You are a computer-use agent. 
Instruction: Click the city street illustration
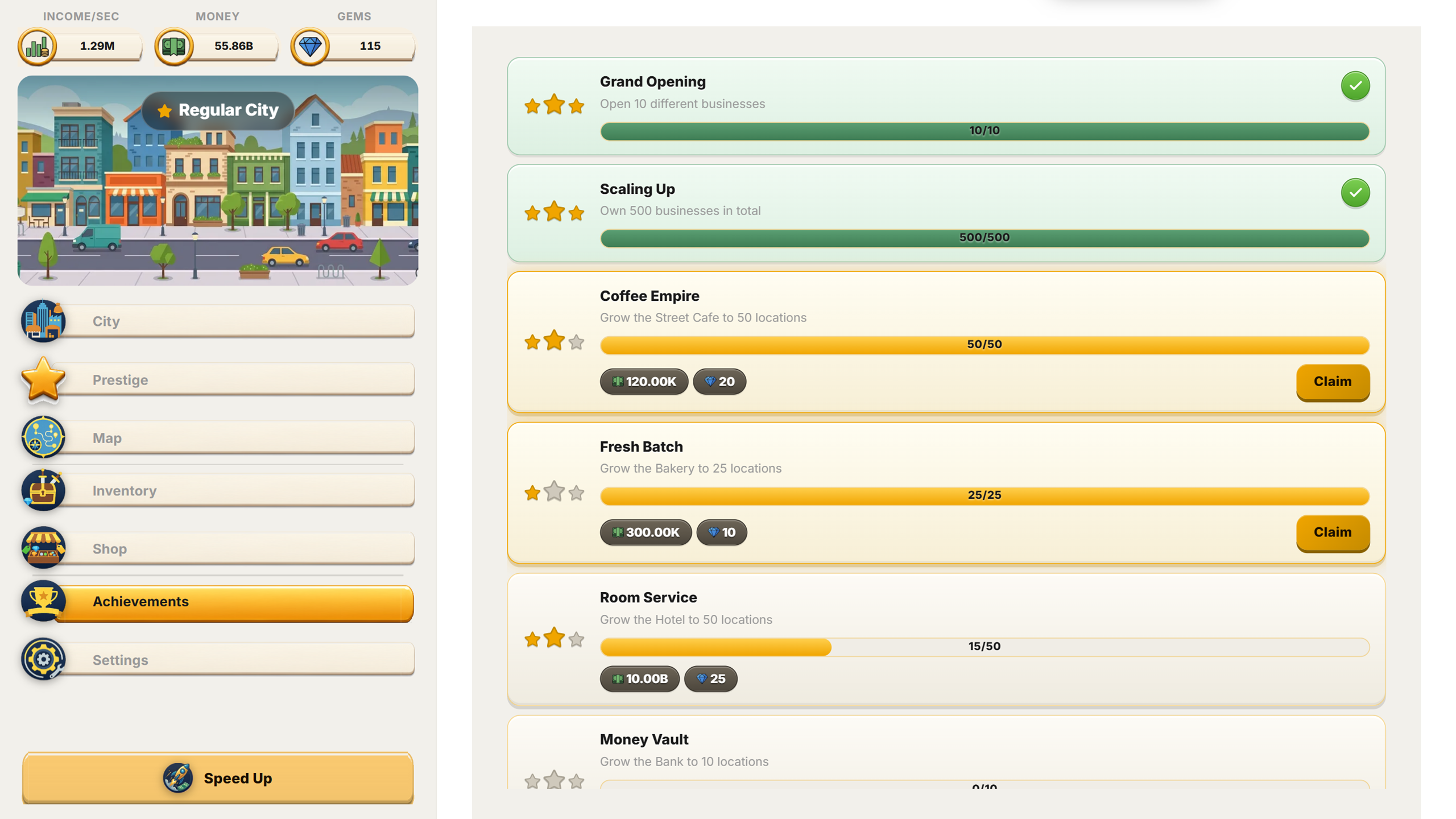[x=218, y=180]
